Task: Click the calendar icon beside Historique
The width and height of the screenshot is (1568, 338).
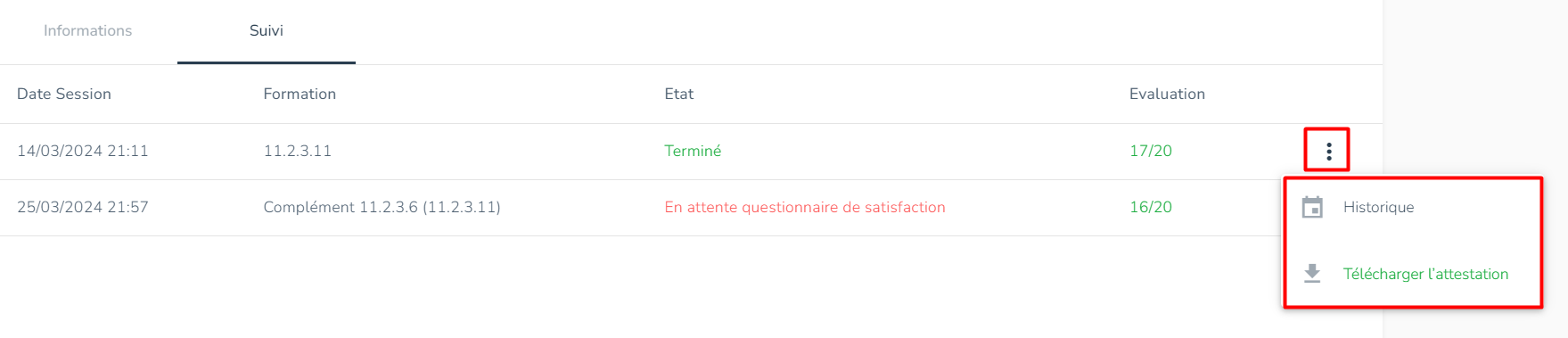Action: point(1312,207)
